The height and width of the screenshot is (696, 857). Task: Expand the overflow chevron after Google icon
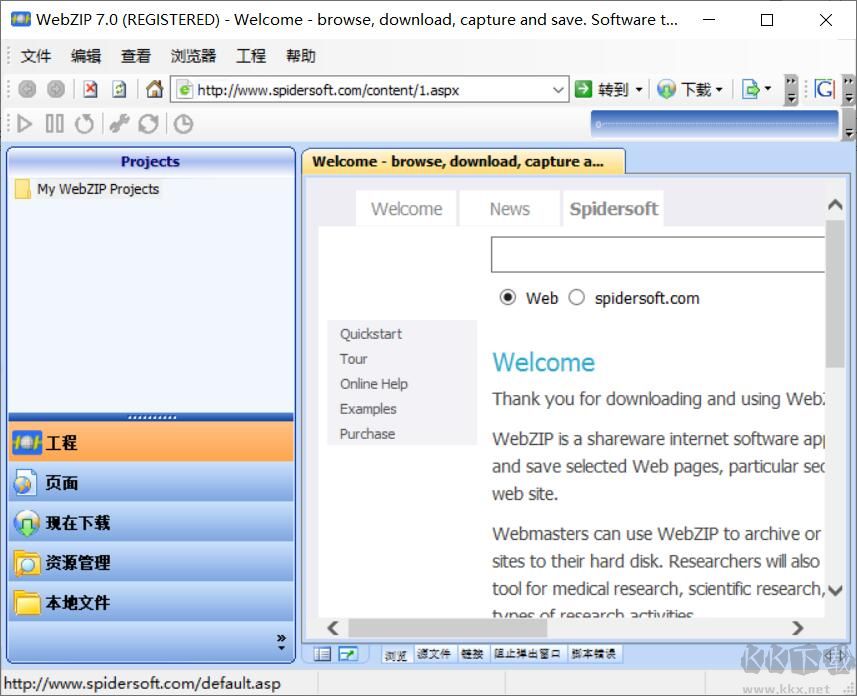[x=848, y=90]
